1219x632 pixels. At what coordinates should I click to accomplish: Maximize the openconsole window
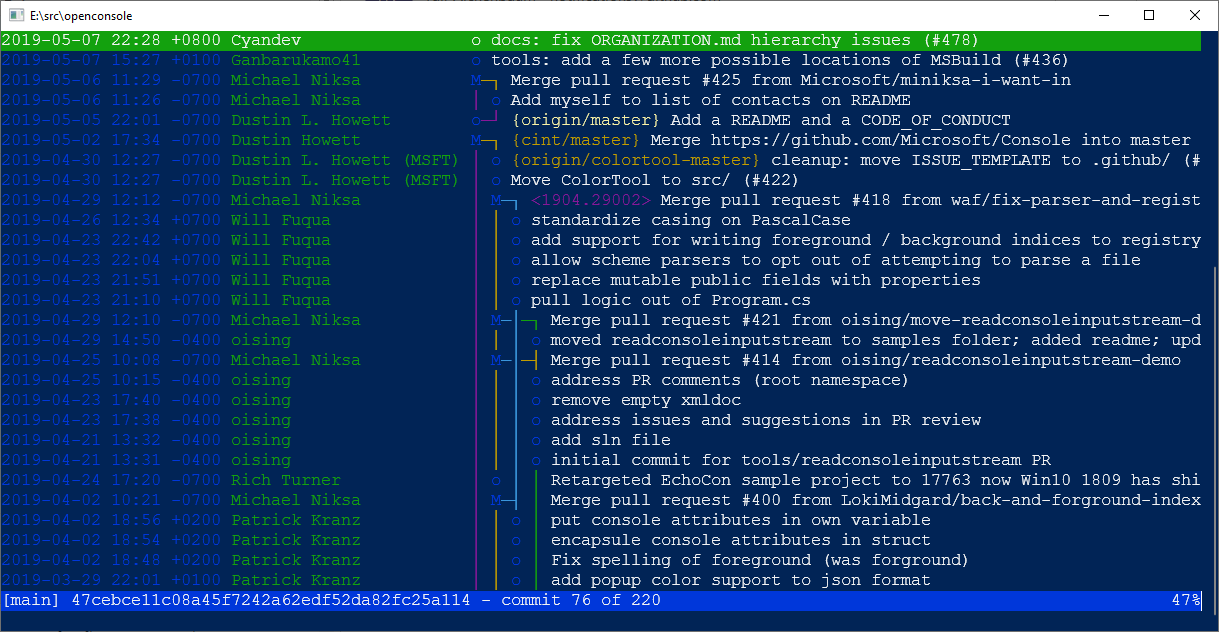coord(1150,16)
